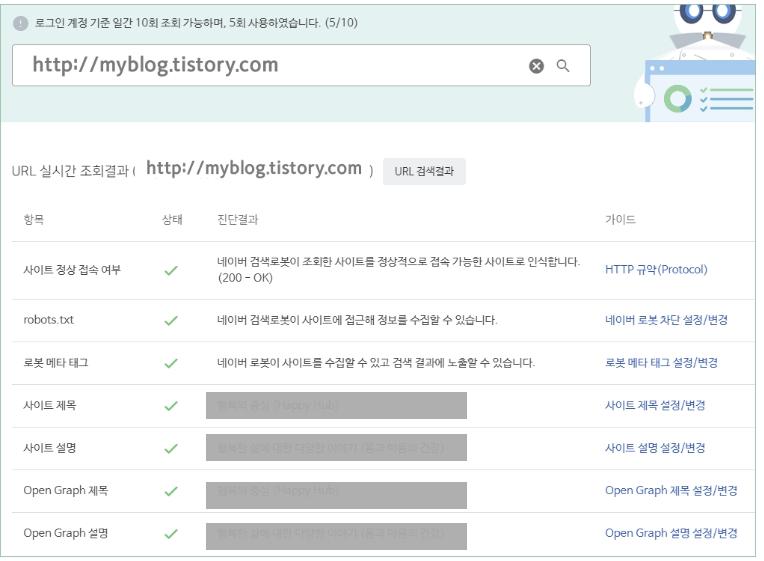The image size is (764, 561).
Task: Click the URL input field containing myblog.tistory.com
Action: [x=301, y=65]
